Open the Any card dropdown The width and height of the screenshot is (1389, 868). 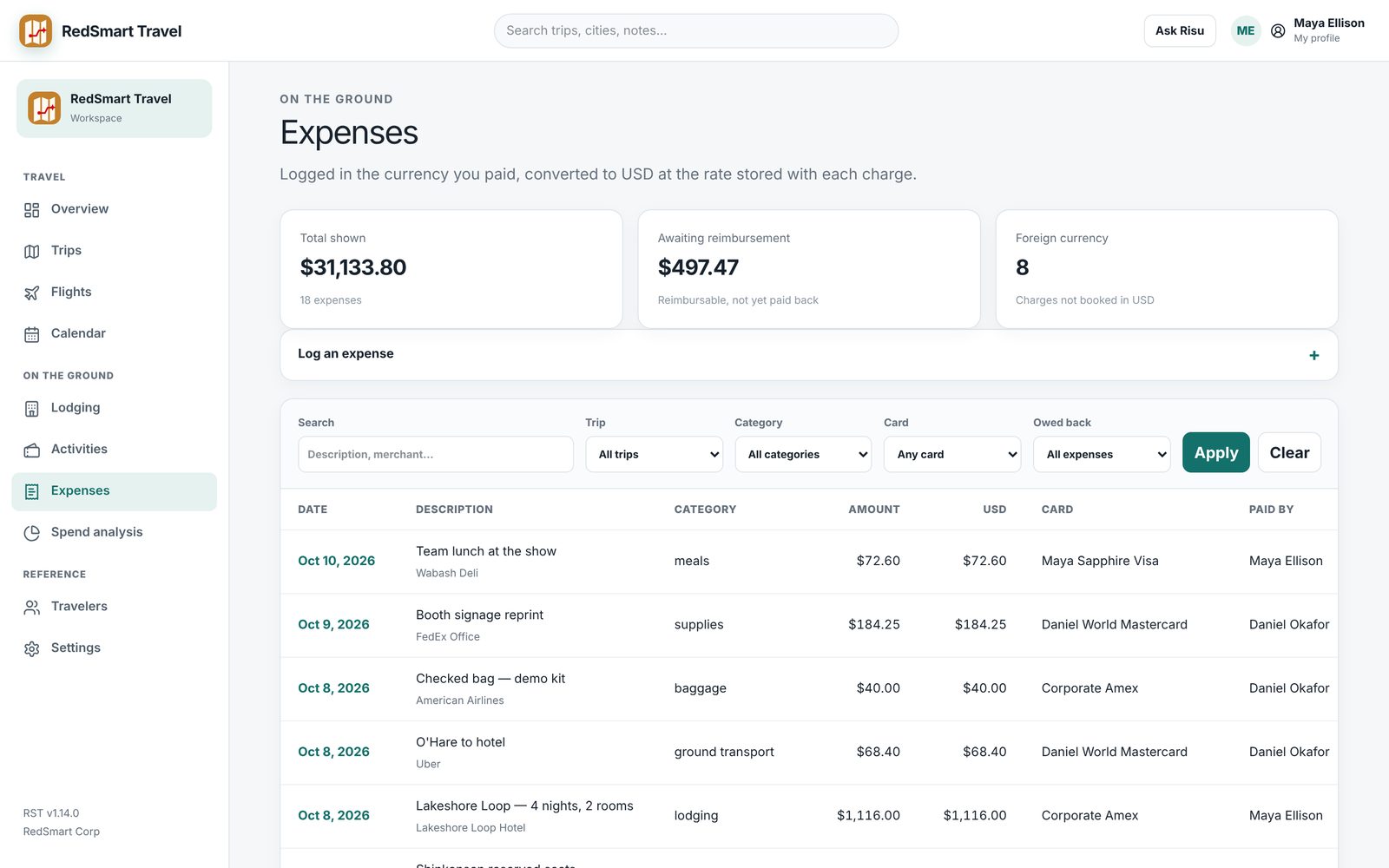(x=952, y=454)
